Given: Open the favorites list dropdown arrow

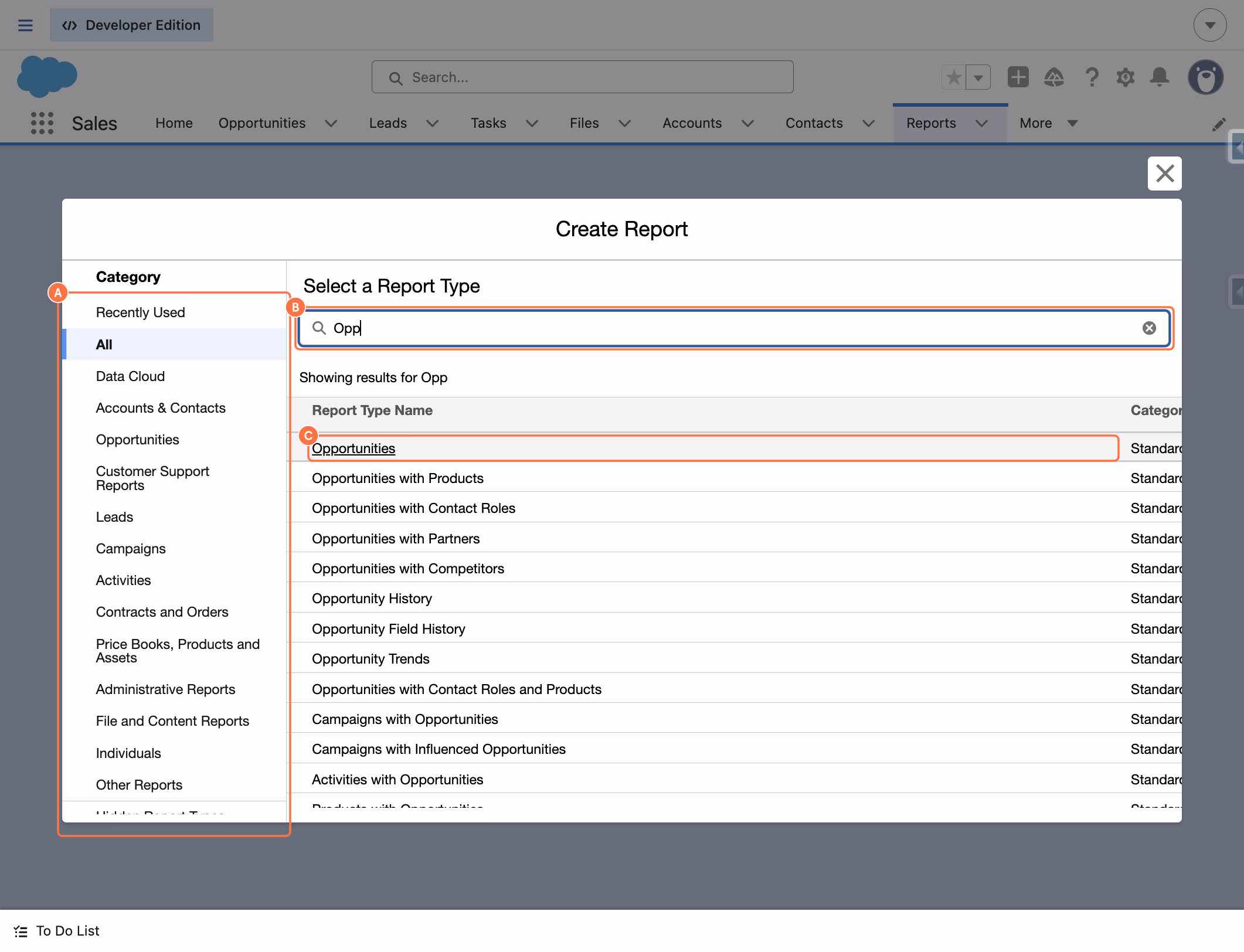Looking at the screenshot, I should point(978,77).
